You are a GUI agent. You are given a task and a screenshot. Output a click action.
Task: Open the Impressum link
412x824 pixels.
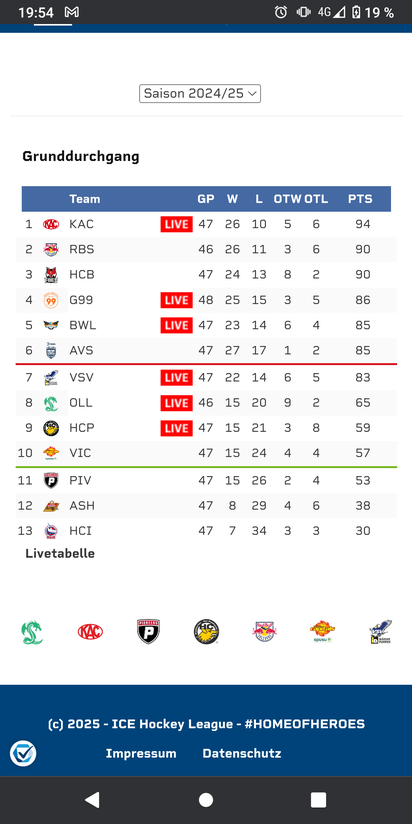tap(141, 754)
